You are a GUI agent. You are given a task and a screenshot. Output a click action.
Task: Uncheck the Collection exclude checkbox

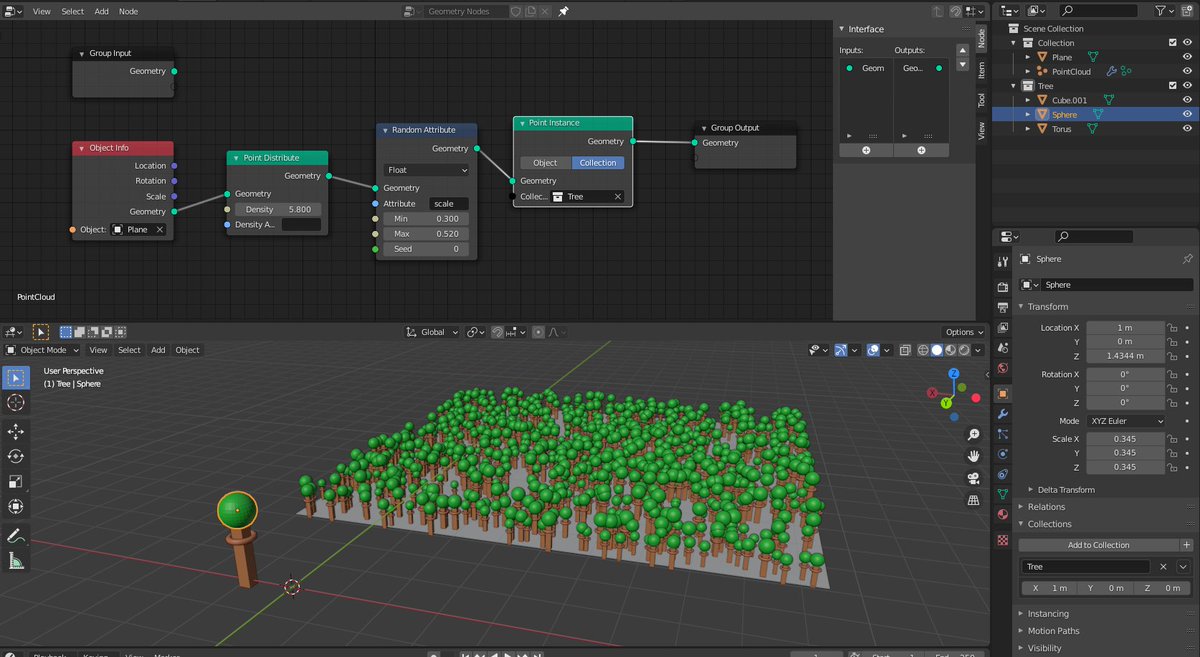[1173, 43]
